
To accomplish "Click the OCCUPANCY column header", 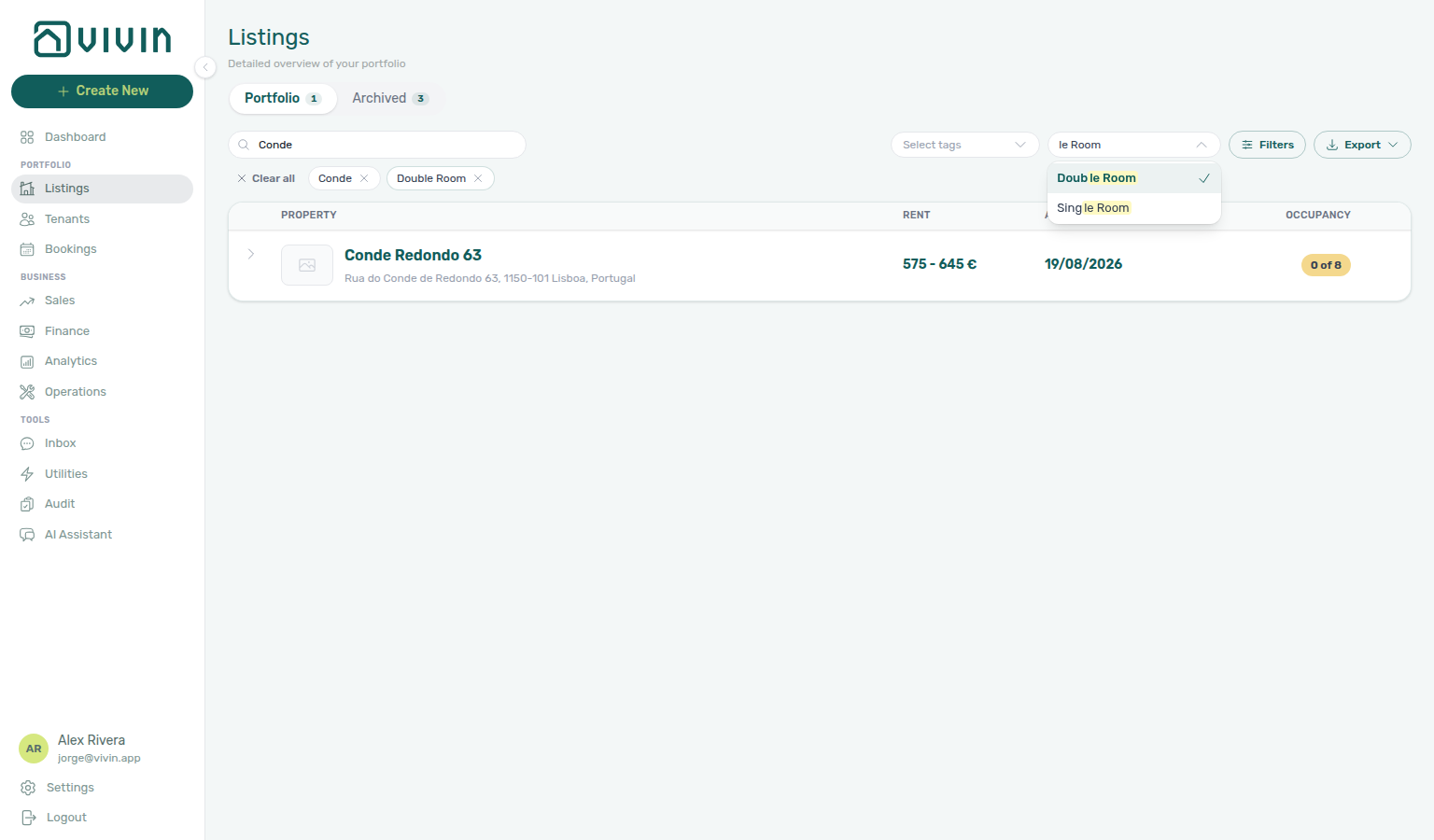I will (x=1318, y=215).
